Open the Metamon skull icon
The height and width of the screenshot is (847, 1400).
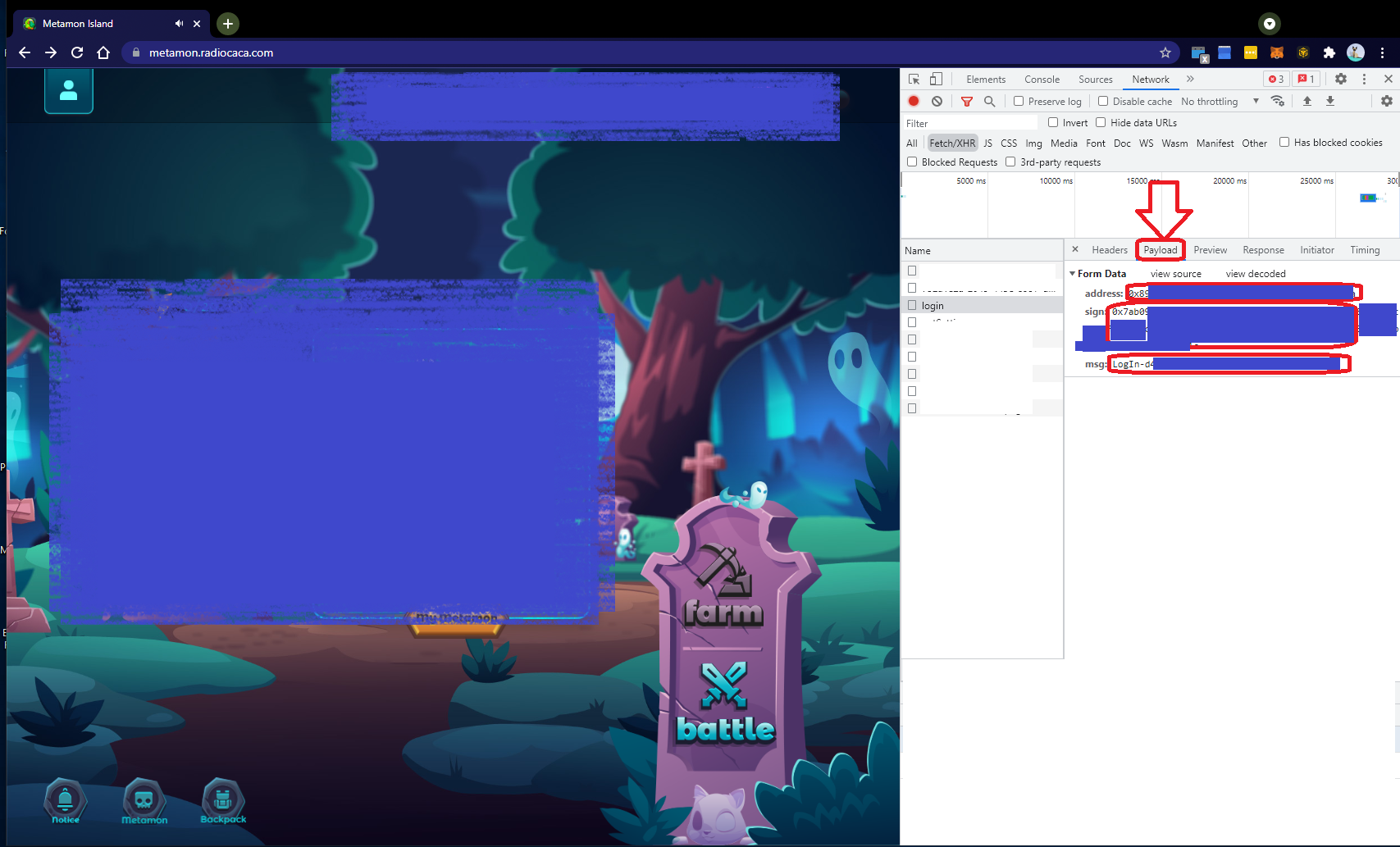click(144, 801)
